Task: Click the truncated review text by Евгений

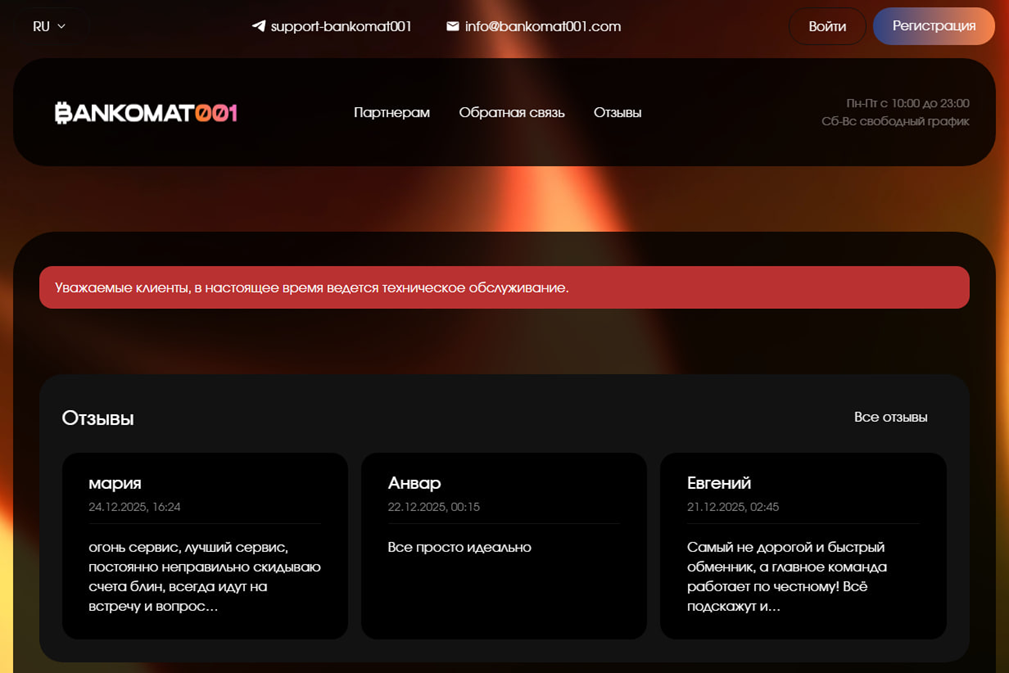Action: pos(786,576)
